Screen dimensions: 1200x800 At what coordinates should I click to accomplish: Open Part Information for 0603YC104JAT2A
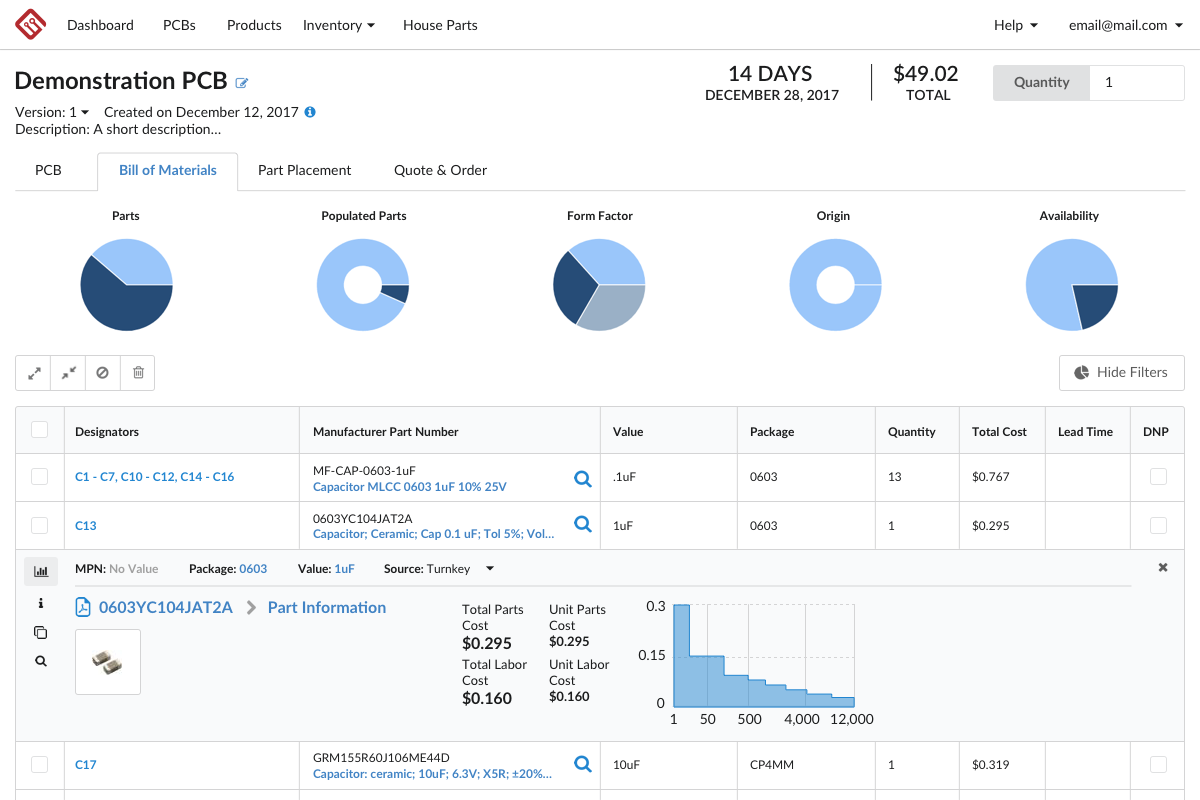(x=326, y=607)
